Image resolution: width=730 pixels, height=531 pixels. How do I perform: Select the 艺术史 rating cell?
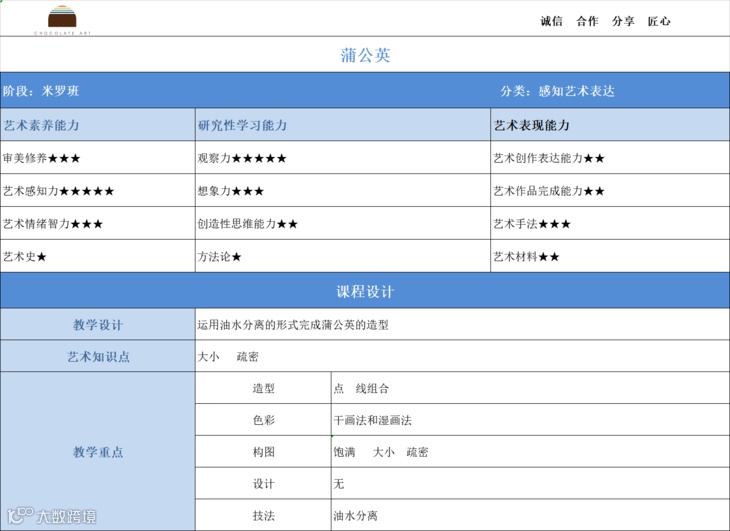98,256
